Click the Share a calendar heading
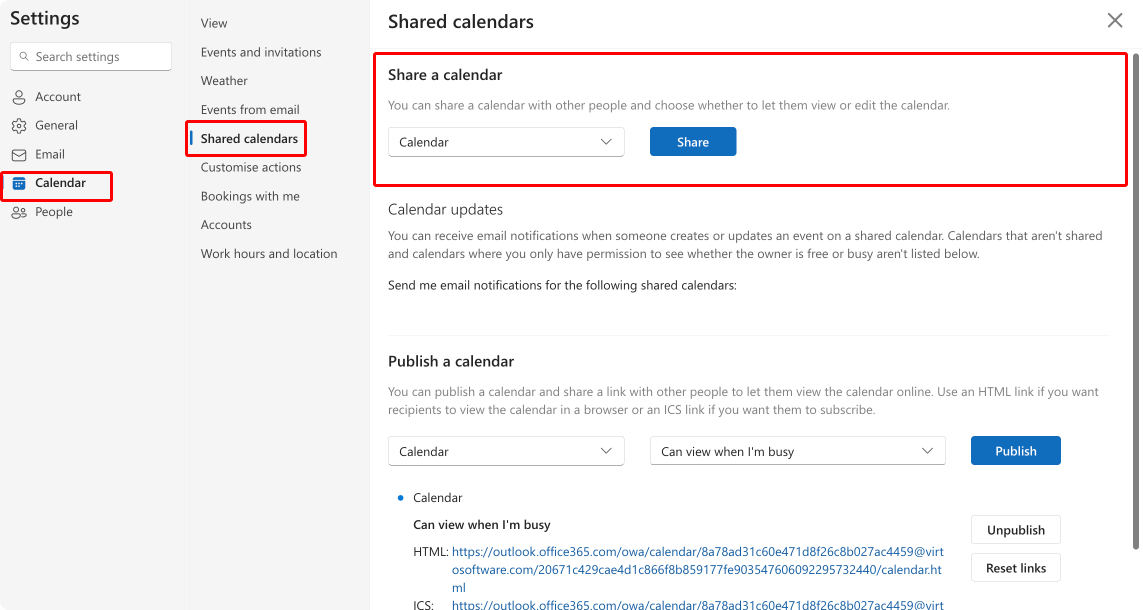 [445, 75]
